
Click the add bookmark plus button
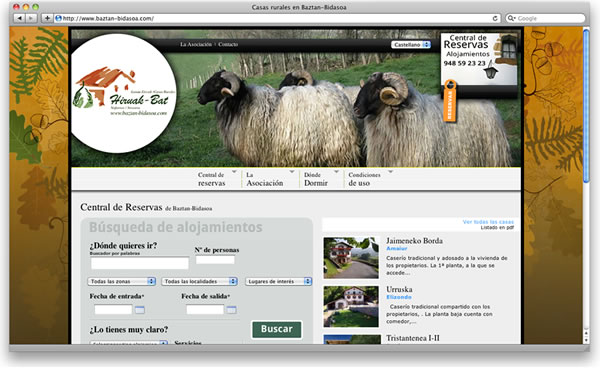point(47,18)
